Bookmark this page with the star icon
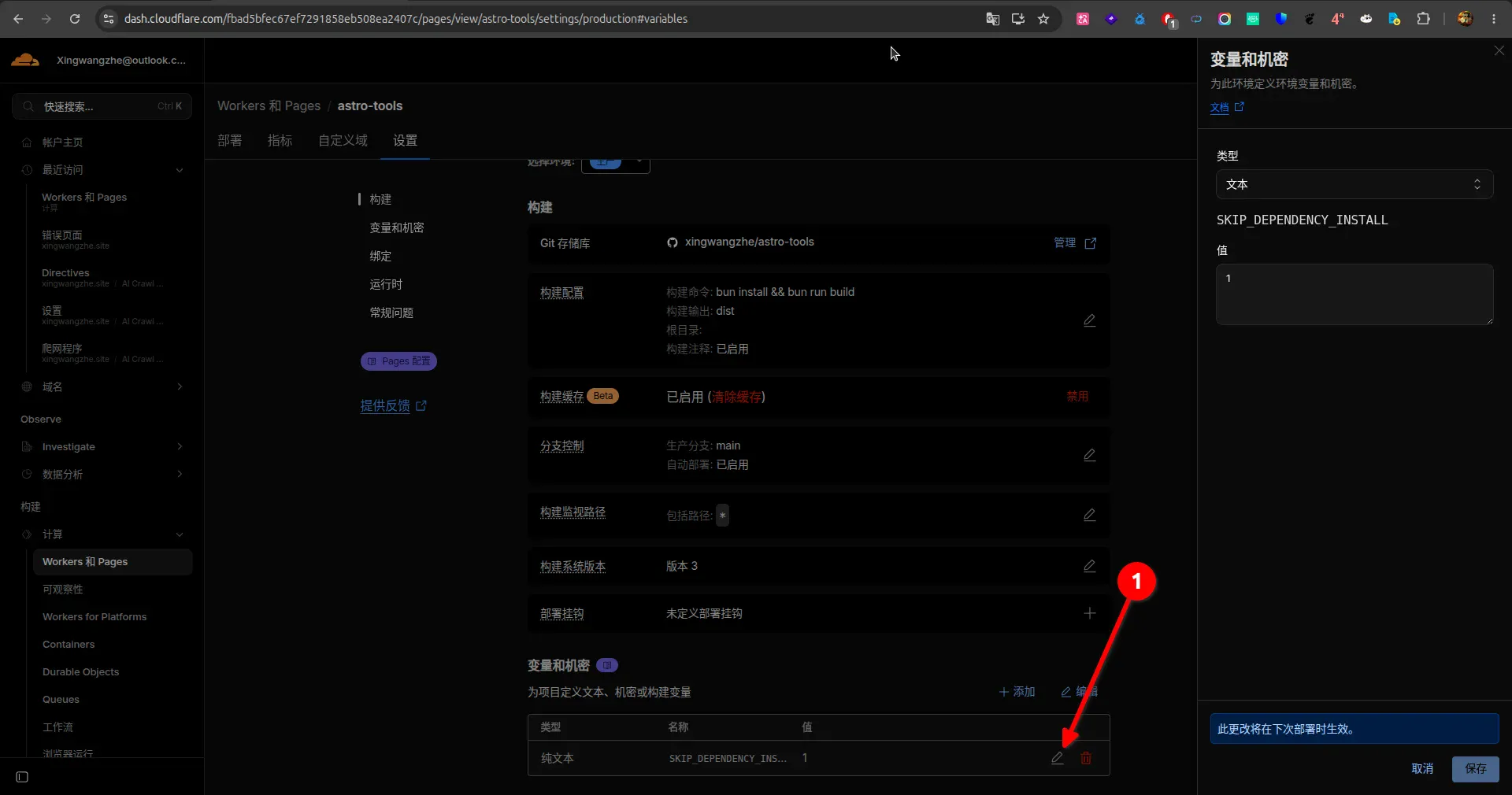 tap(1043, 19)
